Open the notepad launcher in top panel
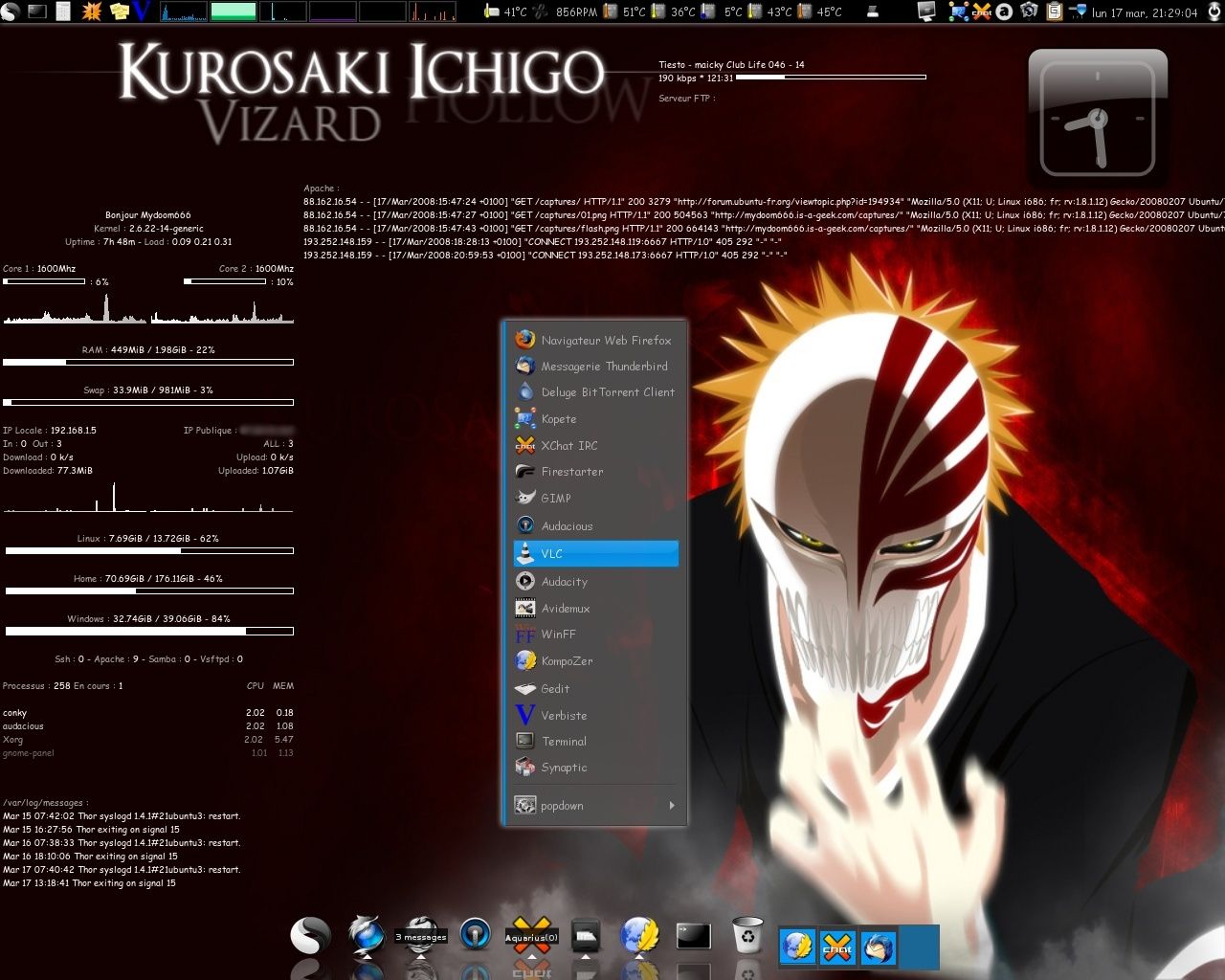The width and height of the screenshot is (1225, 980). click(x=64, y=11)
